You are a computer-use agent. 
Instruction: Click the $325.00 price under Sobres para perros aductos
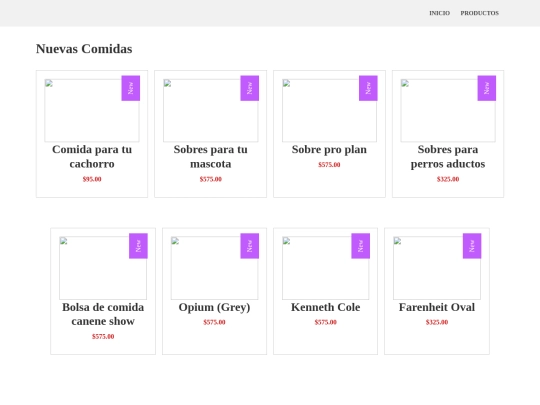click(448, 179)
